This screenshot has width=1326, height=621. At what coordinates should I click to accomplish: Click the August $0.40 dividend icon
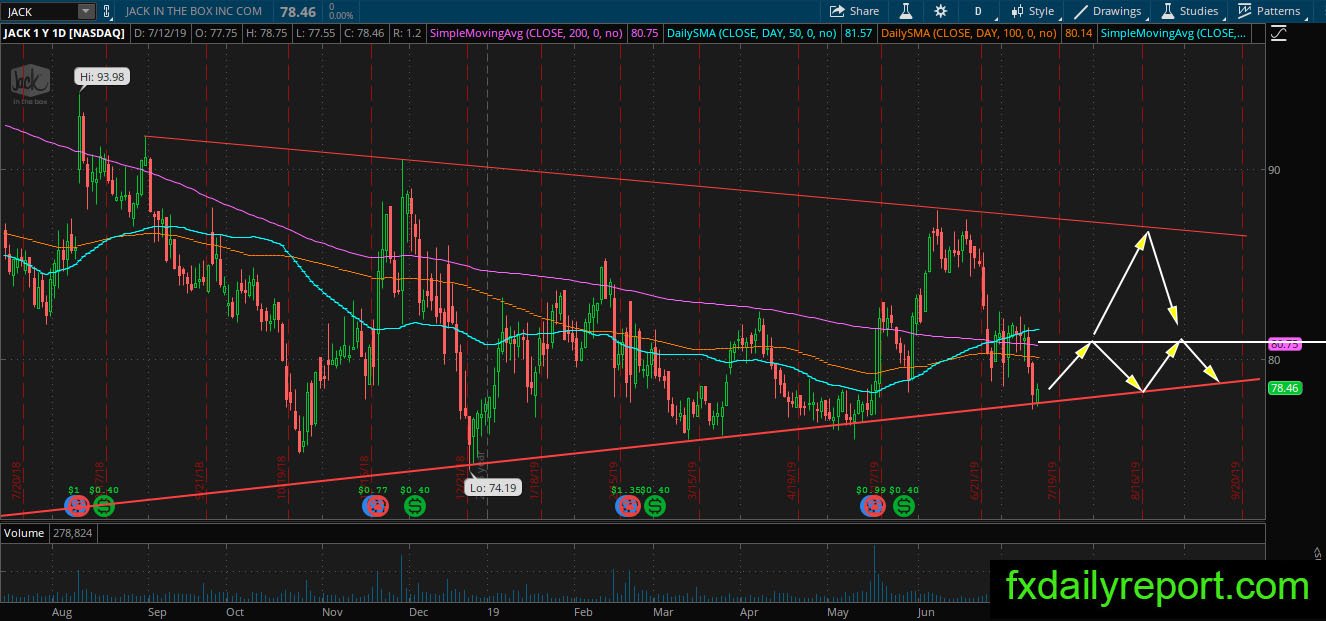pyautogui.click(x=103, y=507)
